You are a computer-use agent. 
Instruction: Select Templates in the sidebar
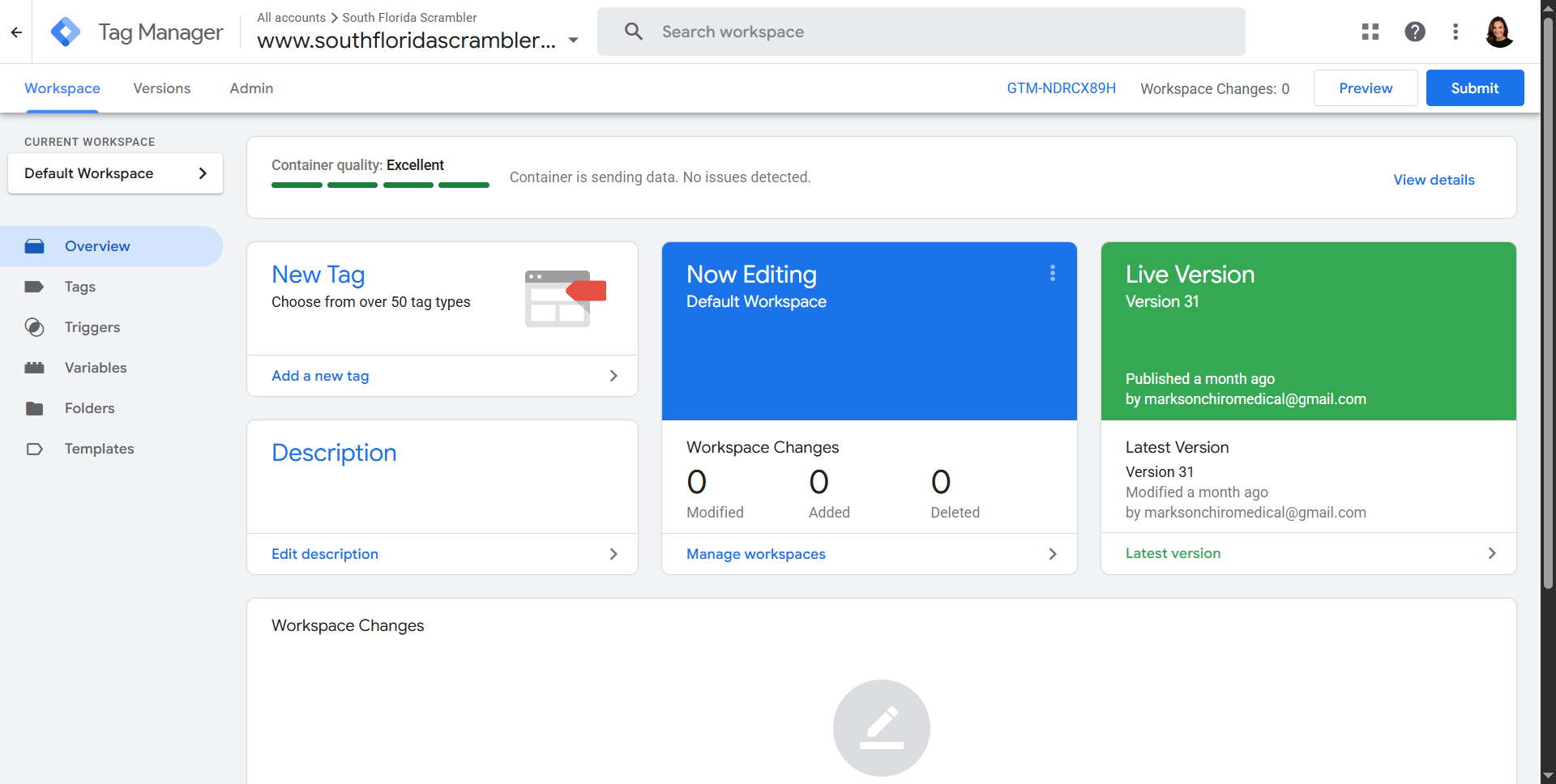point(111,449)
